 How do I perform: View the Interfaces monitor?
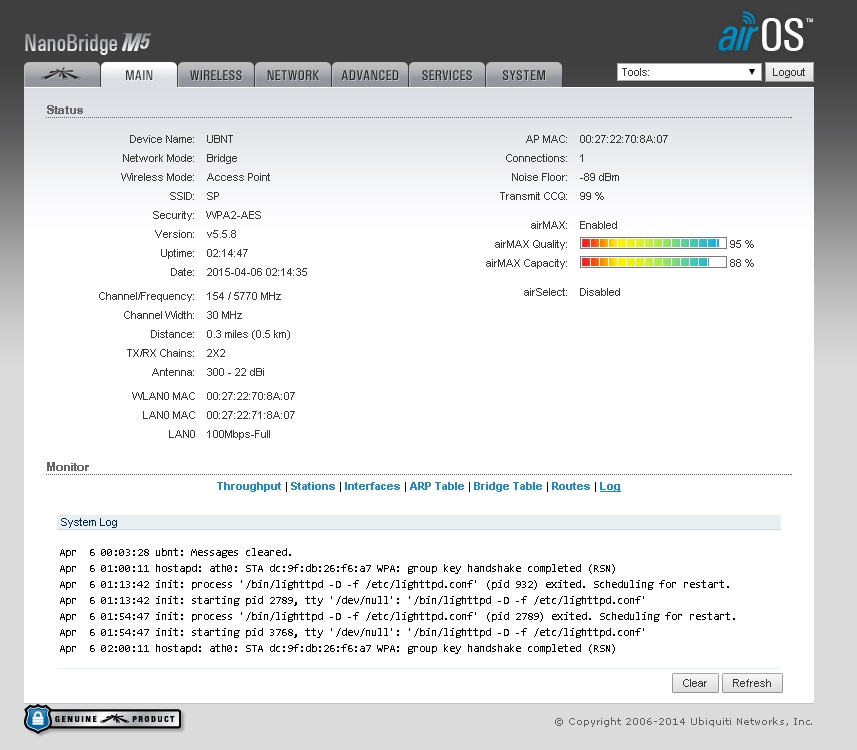(x=372, y=486)
